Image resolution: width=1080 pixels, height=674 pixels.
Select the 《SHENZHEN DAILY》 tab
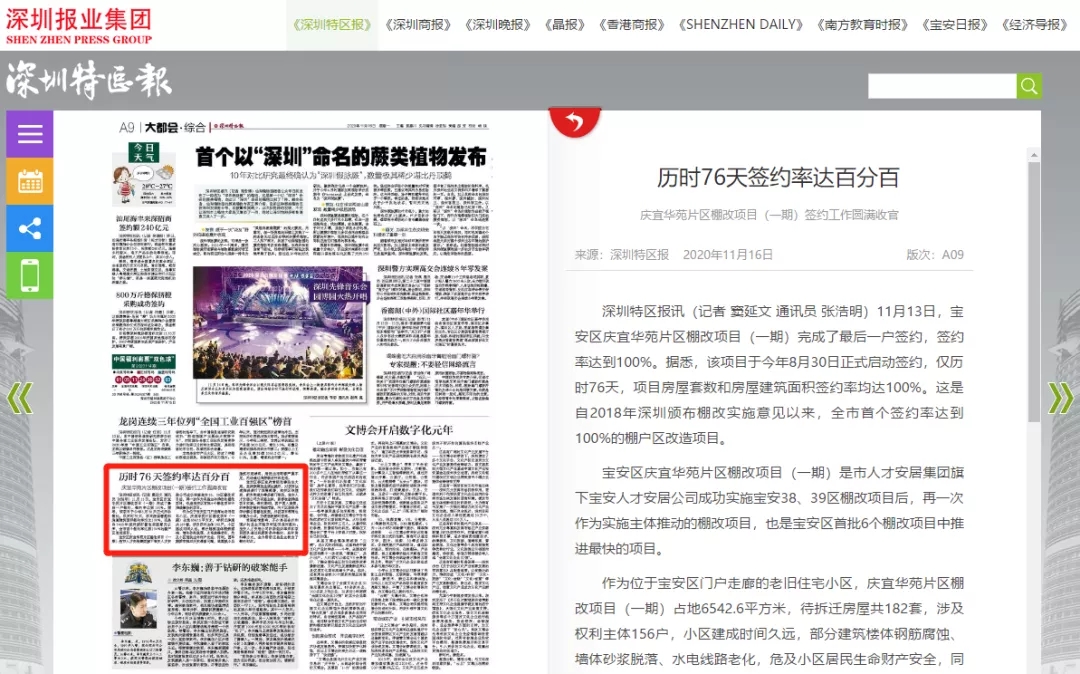[x=740, y=25]
